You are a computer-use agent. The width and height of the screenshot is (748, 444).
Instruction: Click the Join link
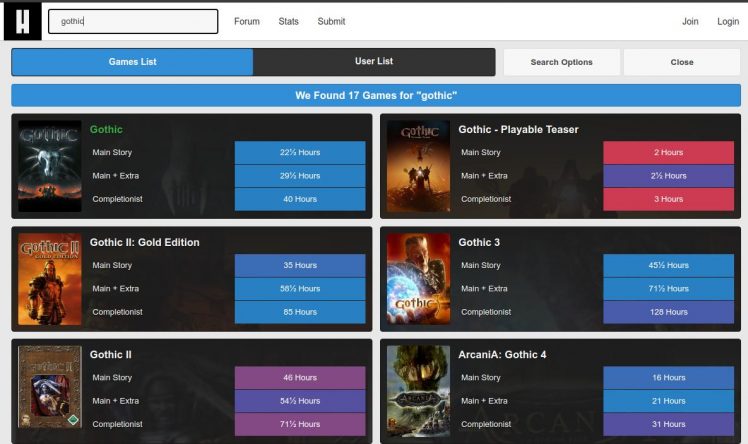pos(690,21)
